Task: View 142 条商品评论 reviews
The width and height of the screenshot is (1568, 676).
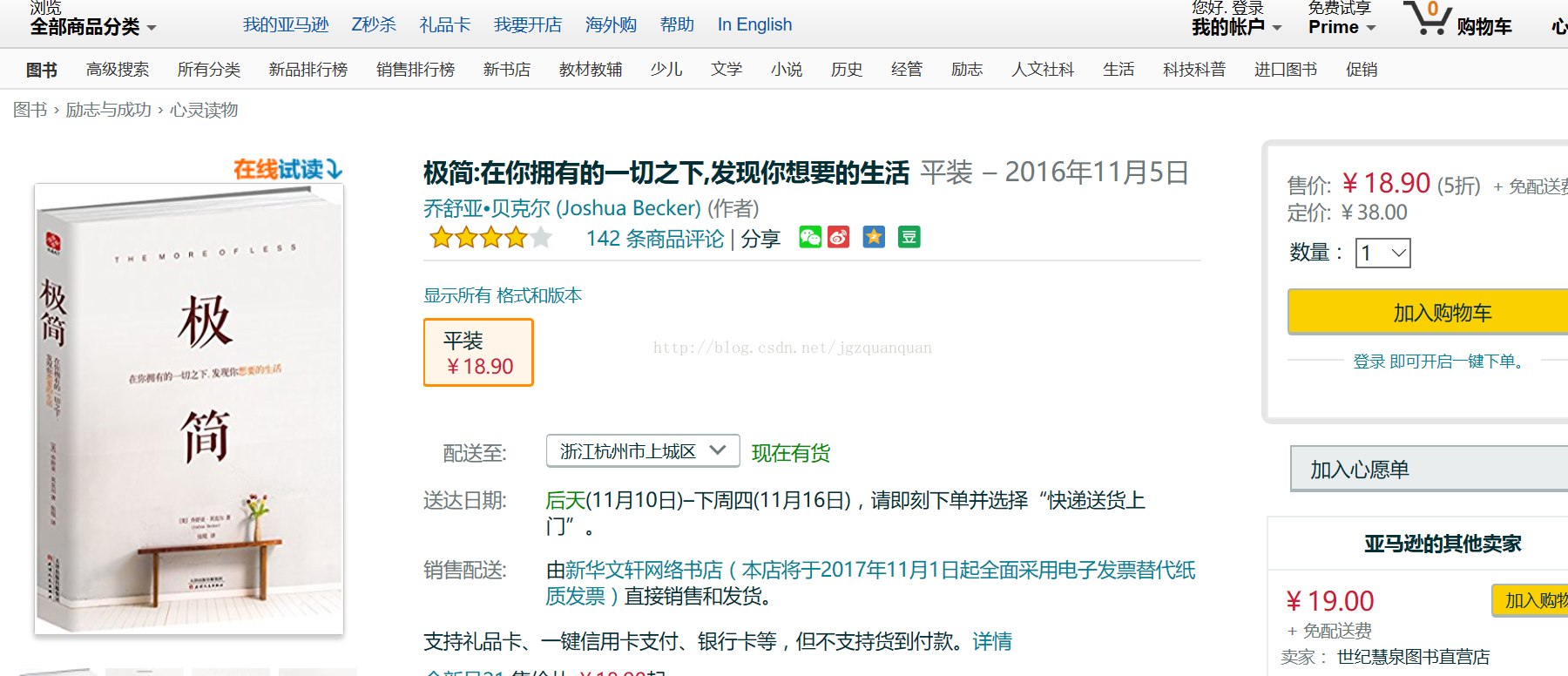Action: pyautogui.click(x=655, y=239)
